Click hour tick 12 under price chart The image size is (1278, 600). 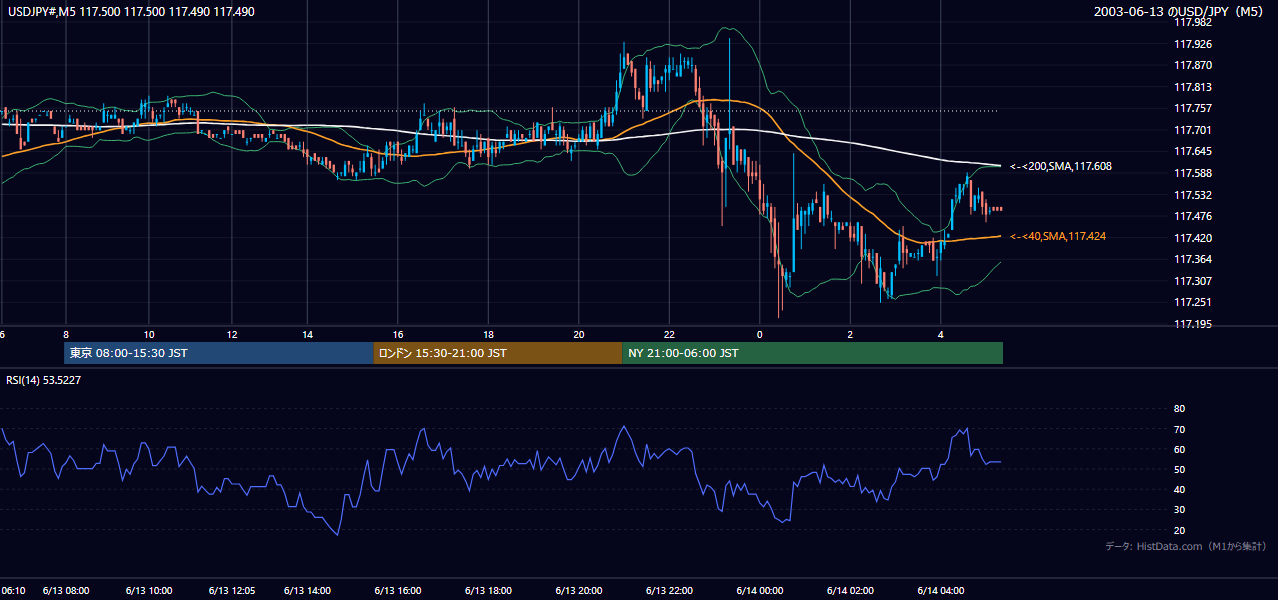[230, 334]
